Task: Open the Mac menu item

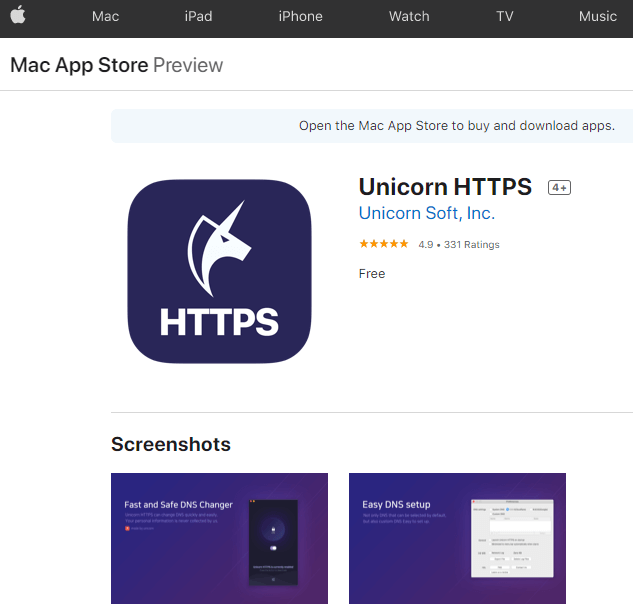Action: click(105, 17)
